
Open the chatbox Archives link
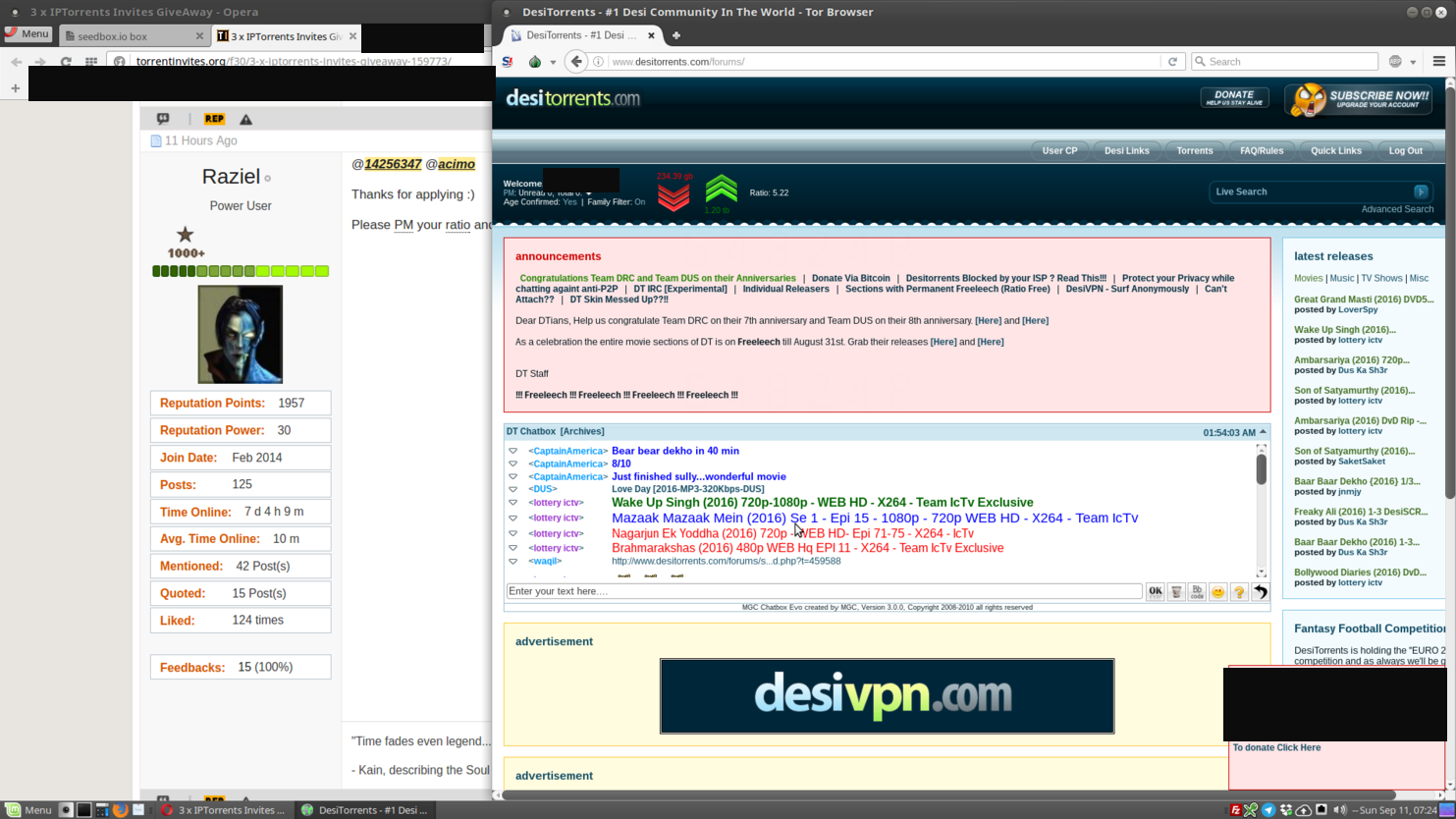(582, 431)
